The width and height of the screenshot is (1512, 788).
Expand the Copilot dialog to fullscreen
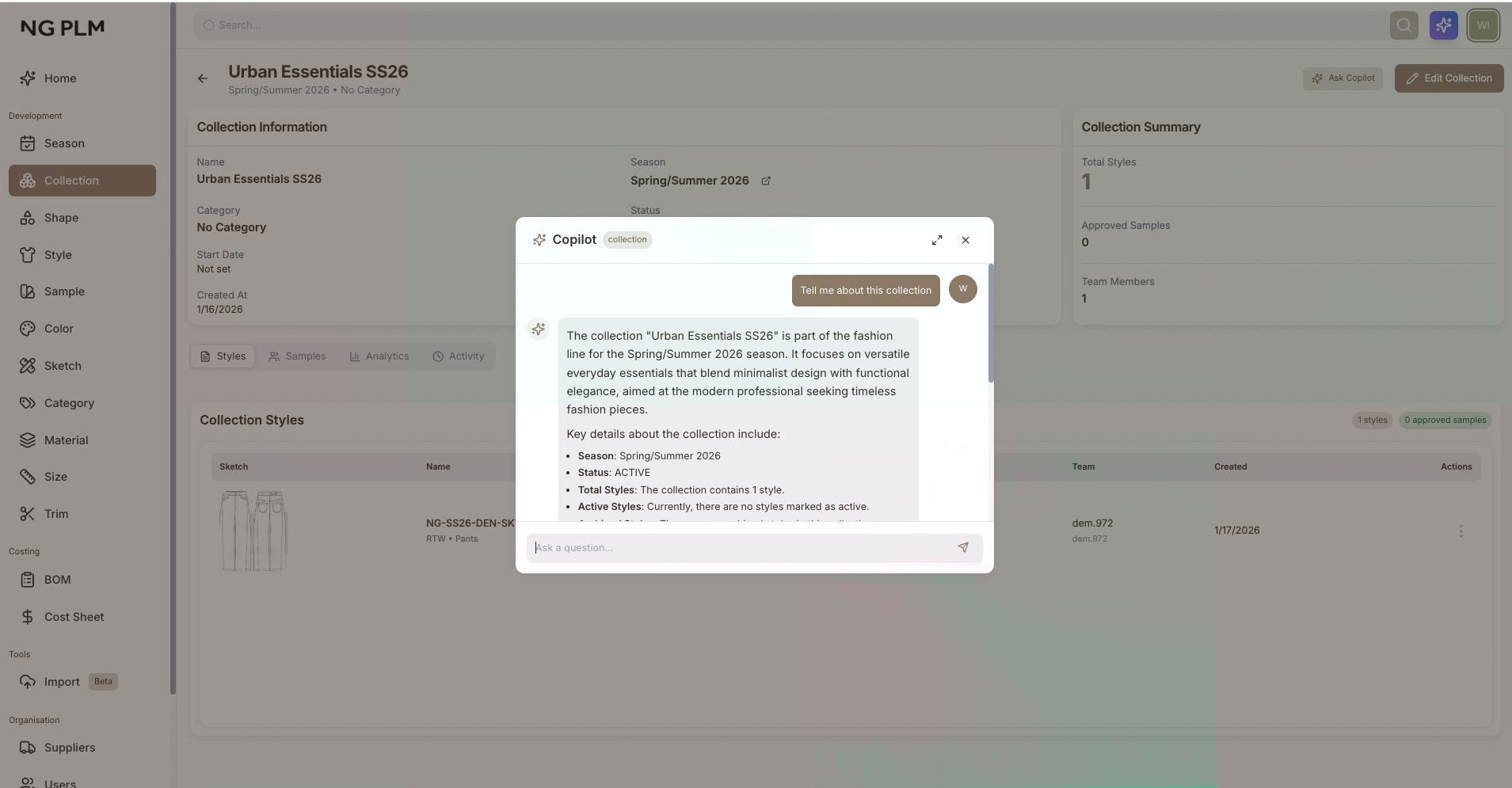pos(937,240)
